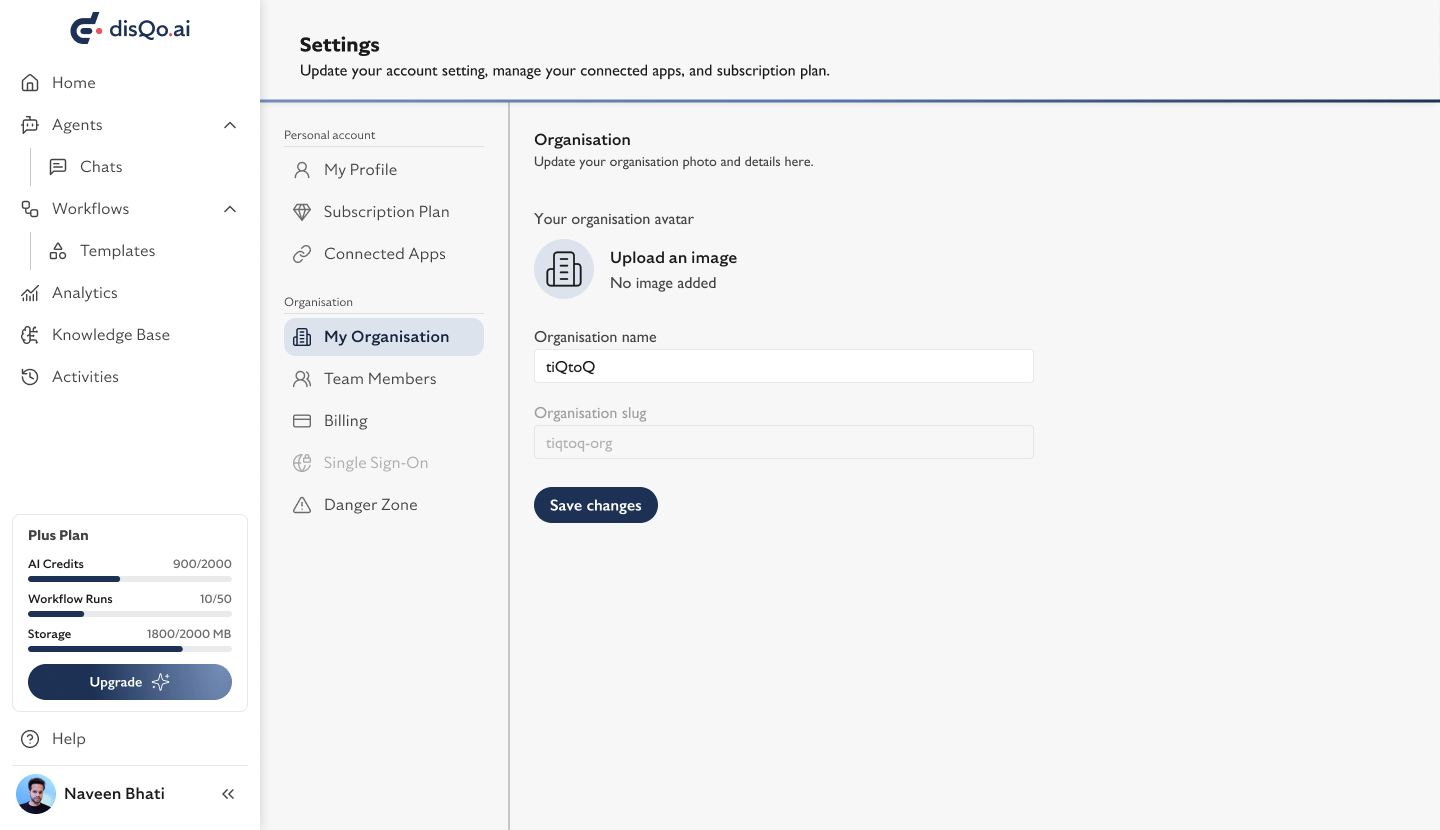Click the AI Credits progress bar
This screenshot has width=1440, height=830.
[130, 579]
